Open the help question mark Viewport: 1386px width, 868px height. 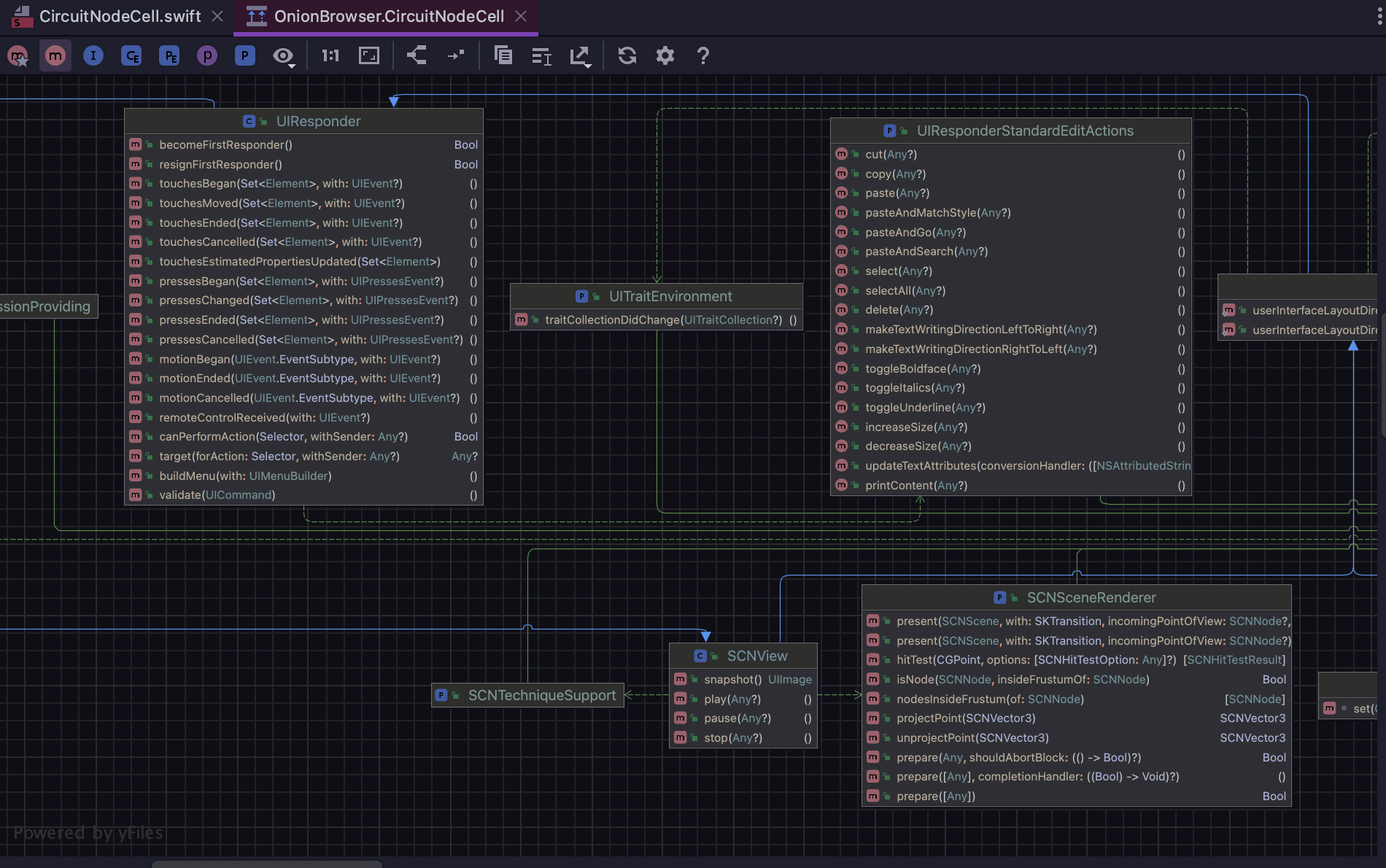click(x=702, y=55)
